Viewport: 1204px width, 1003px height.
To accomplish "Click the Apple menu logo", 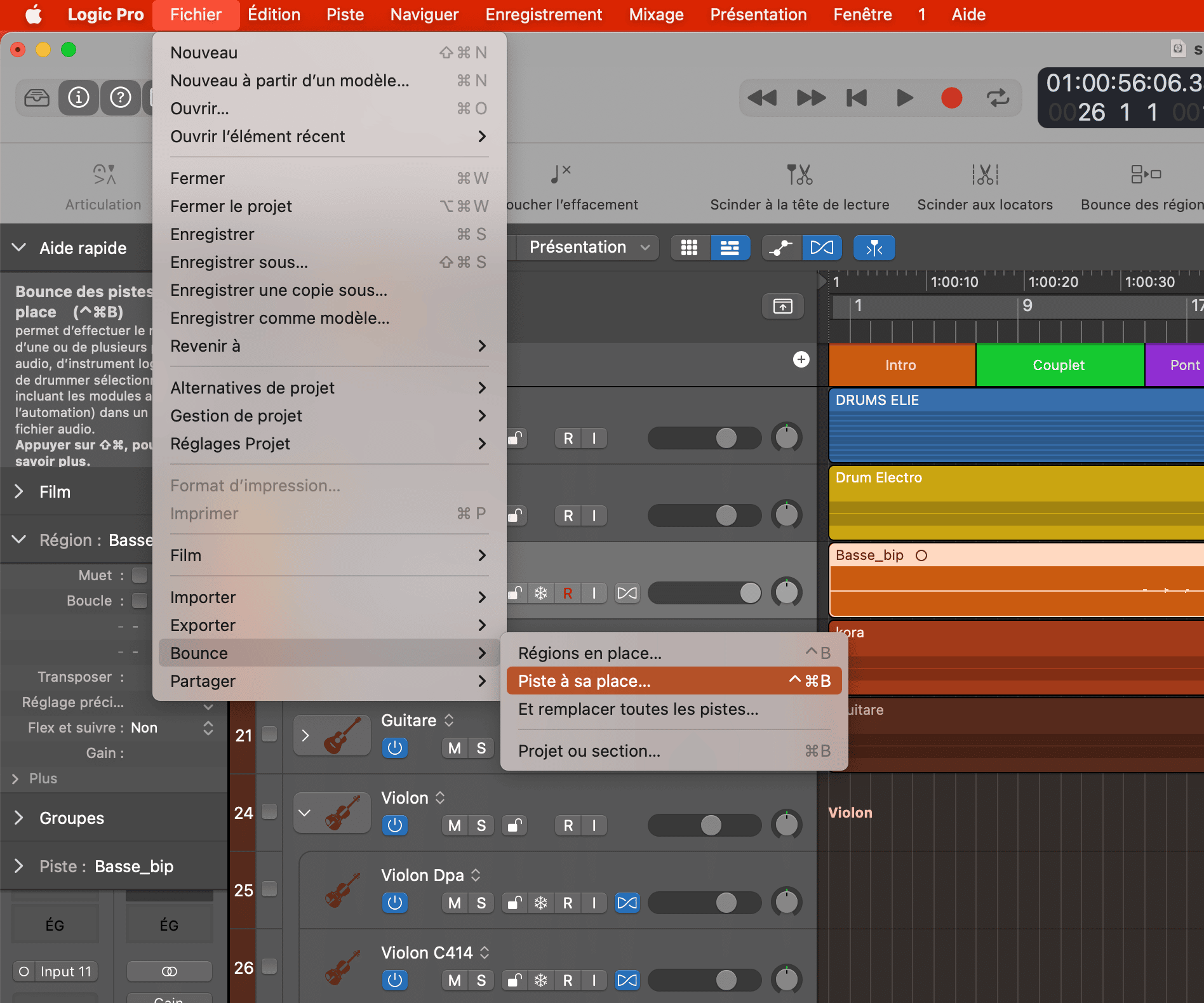I will [x=34, y=15].
